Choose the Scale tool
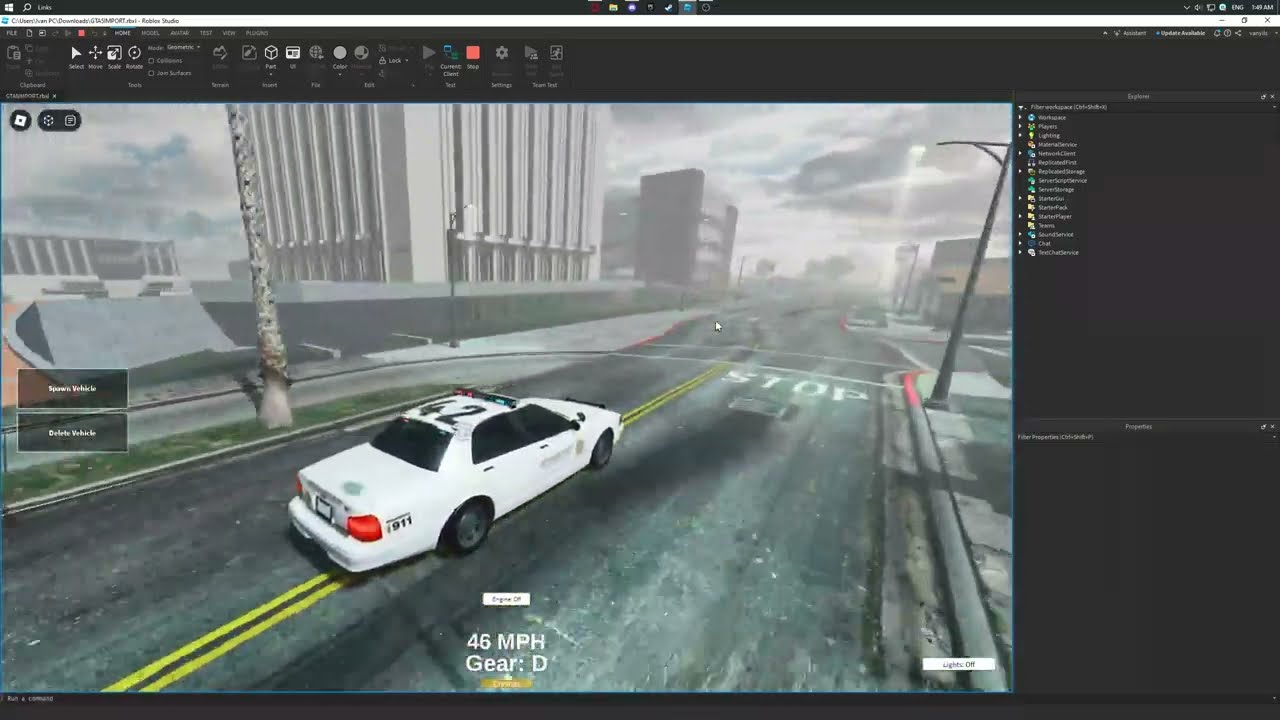Viewport: 1280px width, 720px height. click(114, 57)
